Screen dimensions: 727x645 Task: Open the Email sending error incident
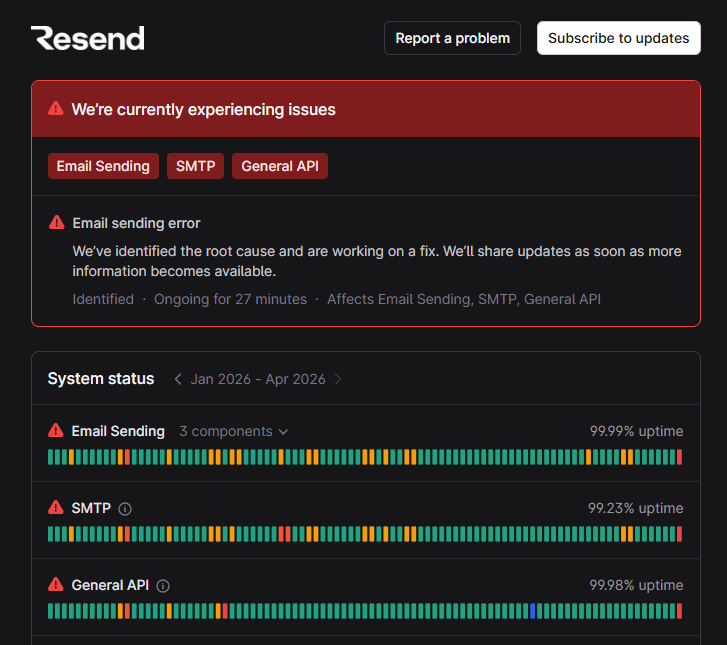point(136,223)
